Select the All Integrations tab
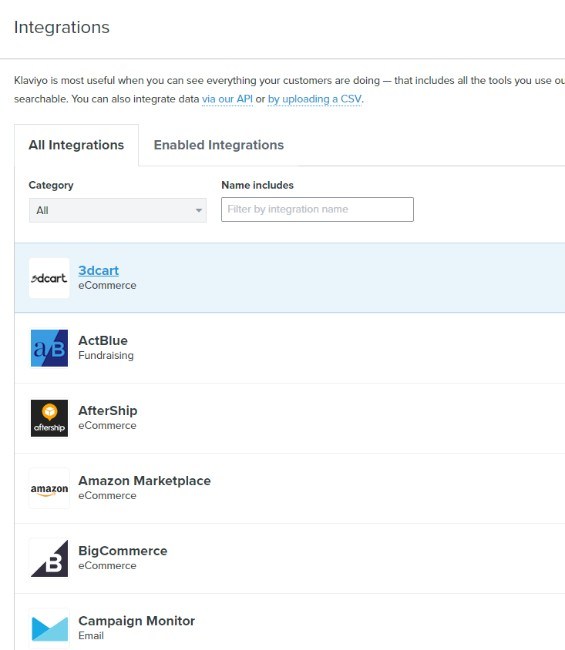 click(76, 145)
